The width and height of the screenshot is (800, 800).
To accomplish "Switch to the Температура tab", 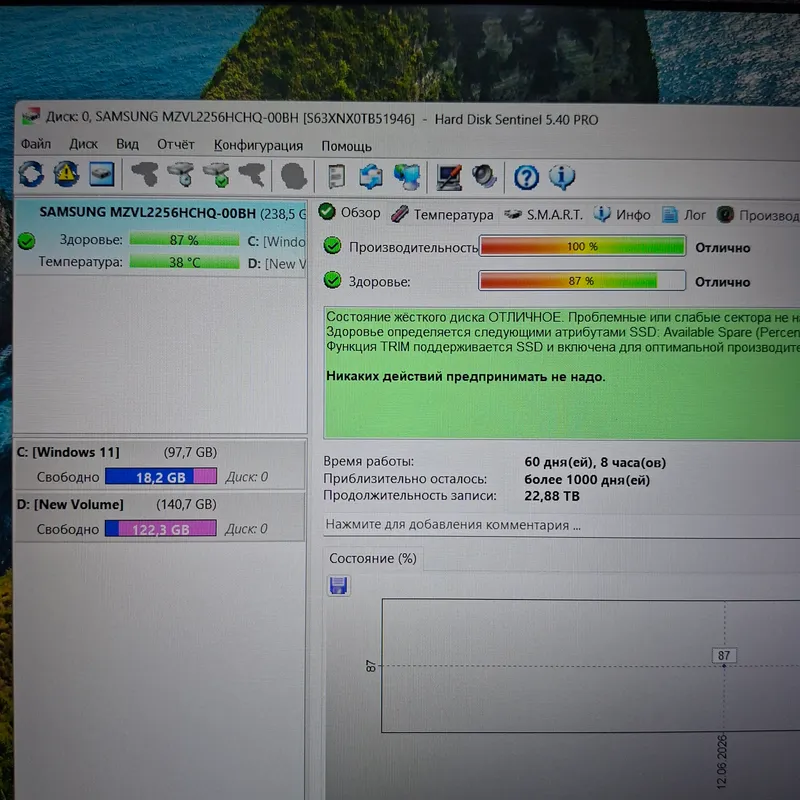I will [442, 214].
